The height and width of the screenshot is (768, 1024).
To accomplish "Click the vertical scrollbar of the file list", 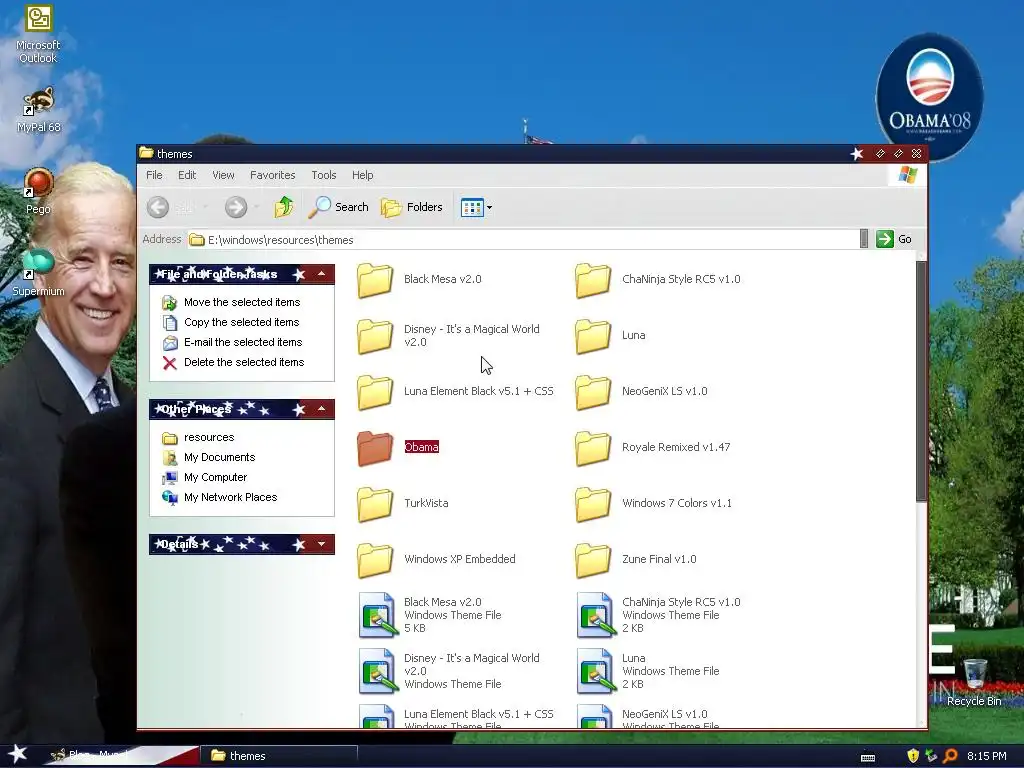I will [921, 381].
